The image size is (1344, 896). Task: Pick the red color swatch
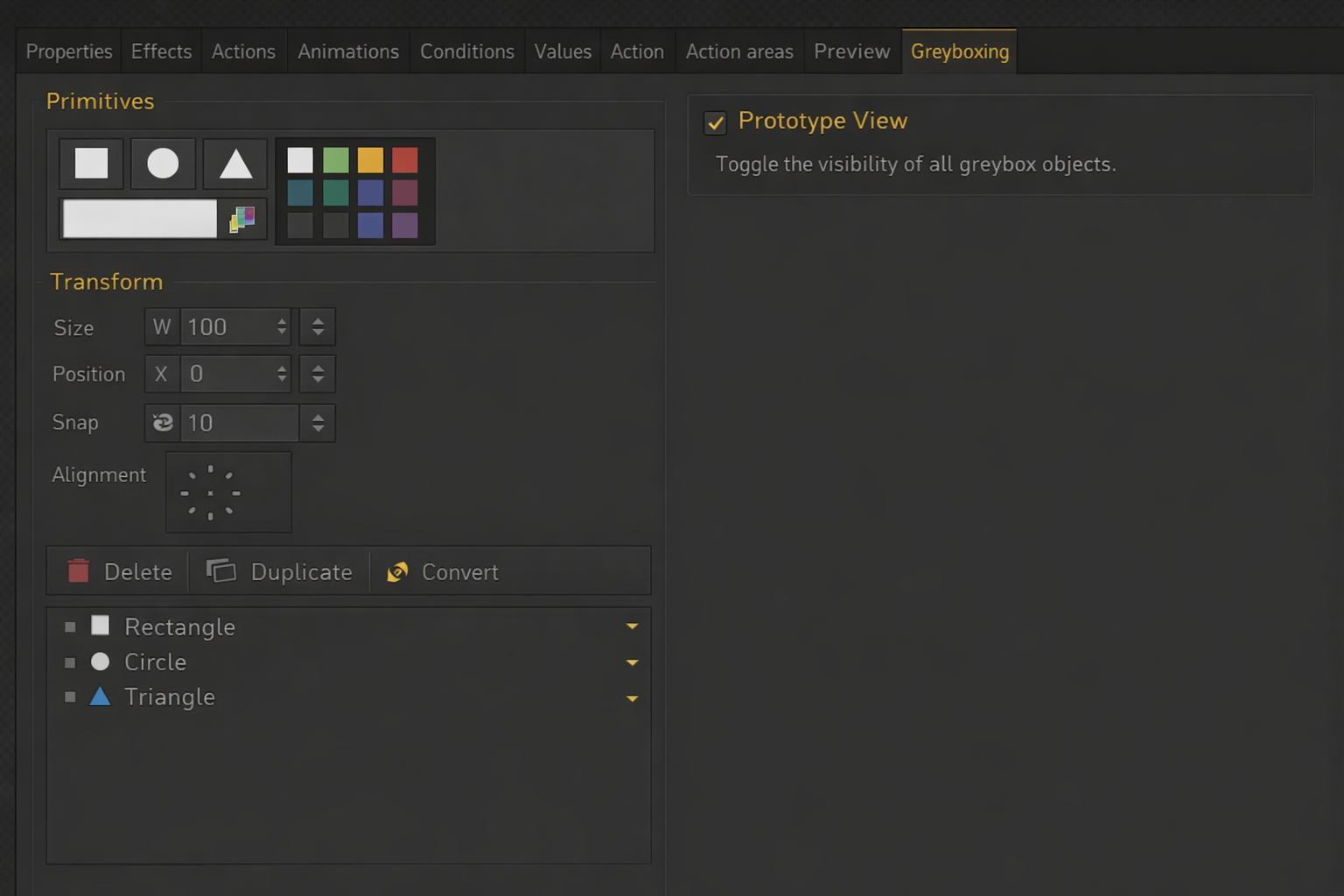click(x=405, y=160)
